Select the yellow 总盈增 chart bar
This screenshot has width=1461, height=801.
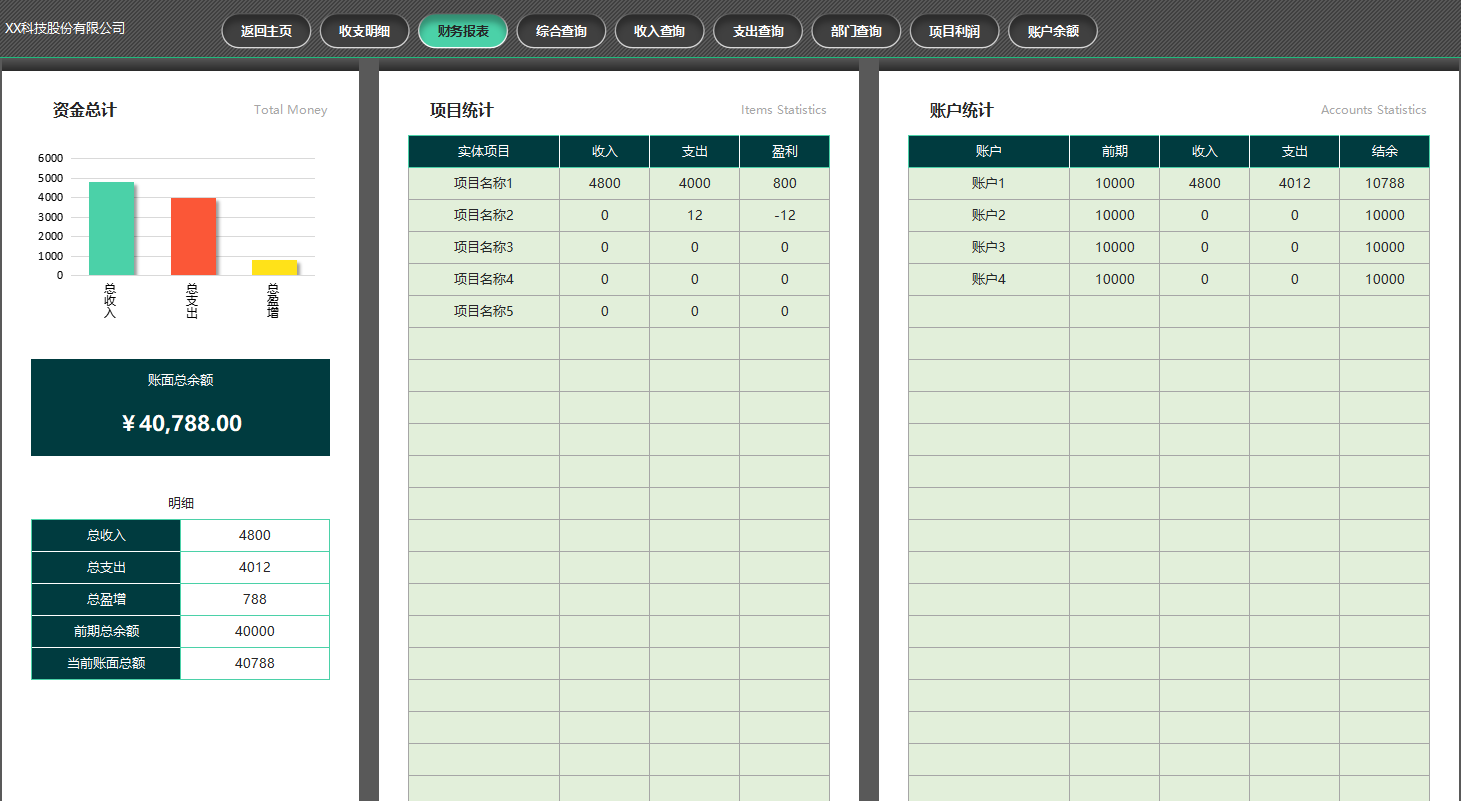coord(274,267)
